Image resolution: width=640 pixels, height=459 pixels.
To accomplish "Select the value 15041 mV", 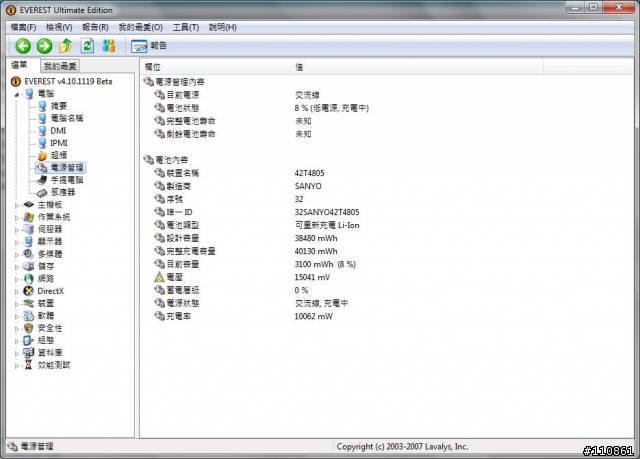I will point(312,277).
